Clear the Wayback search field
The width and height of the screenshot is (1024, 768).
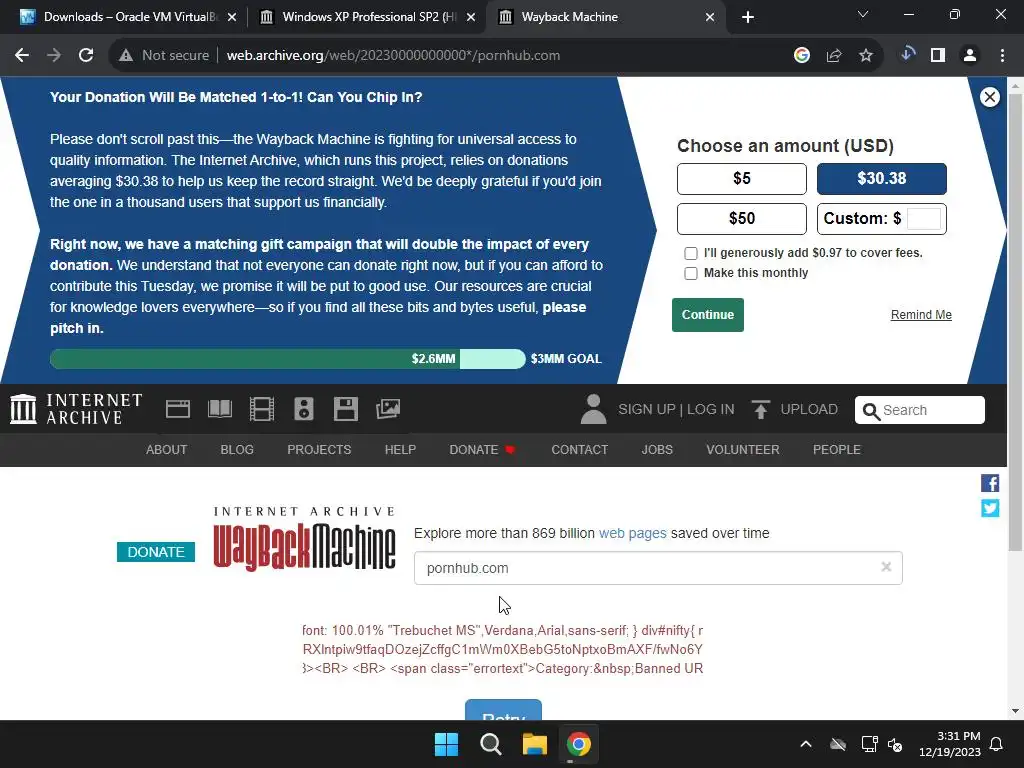click(886, 567)
